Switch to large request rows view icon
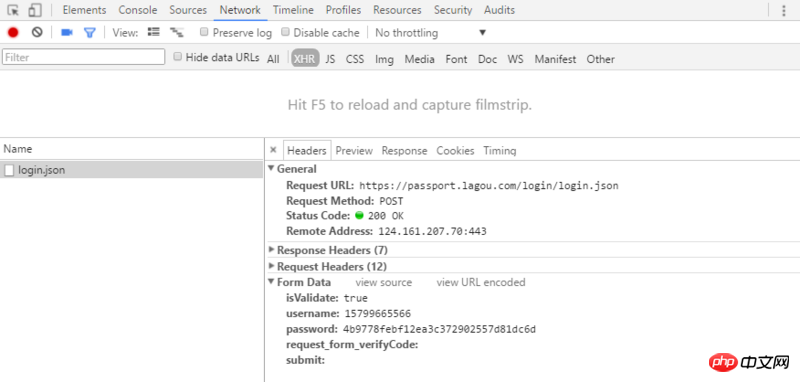This screenshot has height=382, width=800. tap(154, 32)
